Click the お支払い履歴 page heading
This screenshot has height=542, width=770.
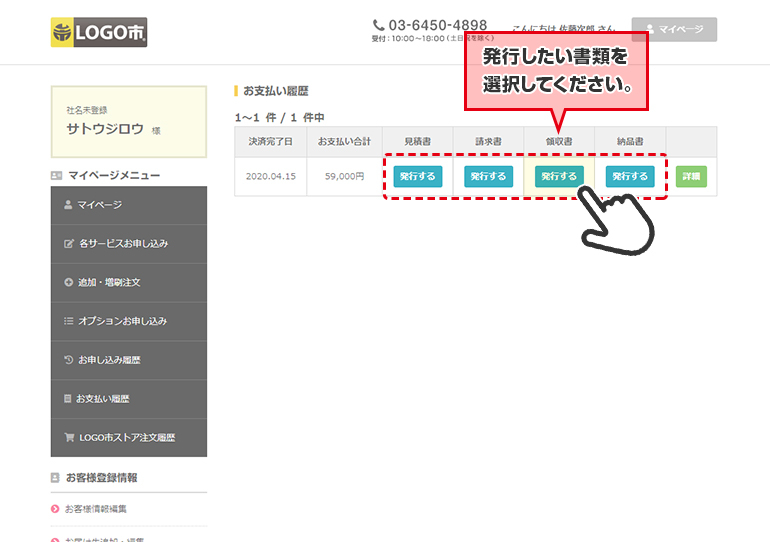[276, 91]
